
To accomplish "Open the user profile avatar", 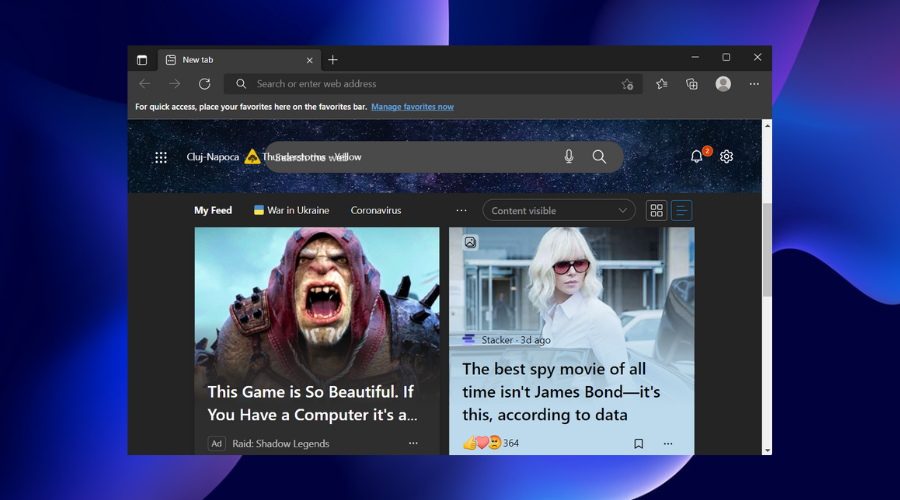I will click(723, 84).
